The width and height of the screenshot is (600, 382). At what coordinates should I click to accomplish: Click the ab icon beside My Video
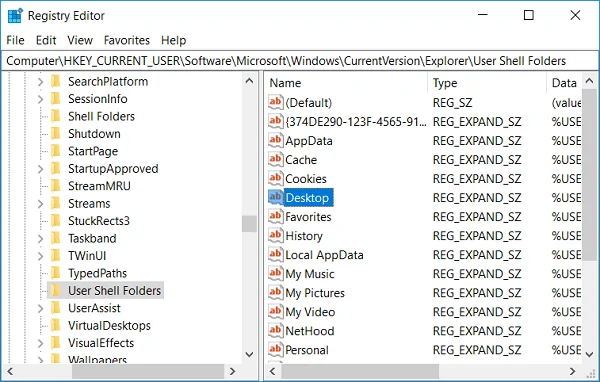coord(276,312)
